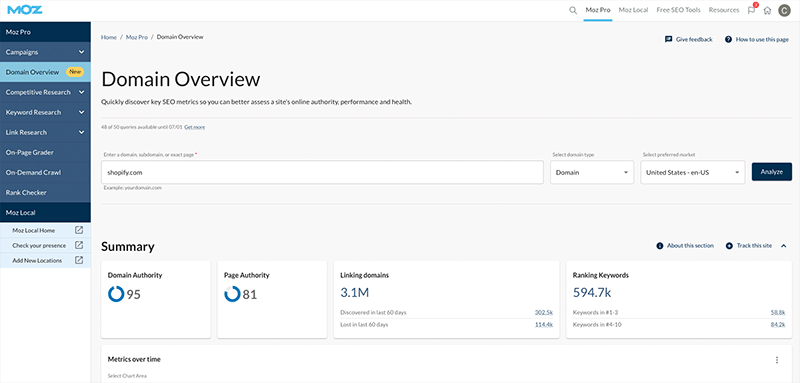
Task: Click the New badge beside Domain Overview
Action: pos(75,72)
